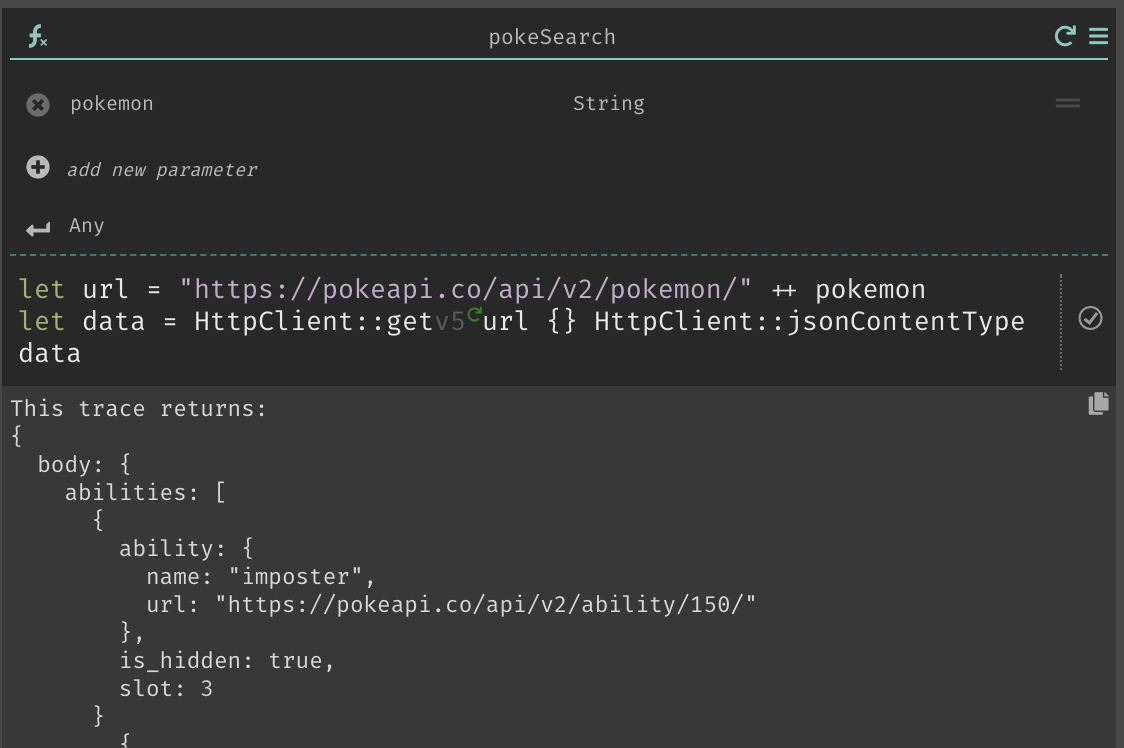
Task: Click the pokeapi URL string in code
Action: pyautogui.click(x=465, y=289)
